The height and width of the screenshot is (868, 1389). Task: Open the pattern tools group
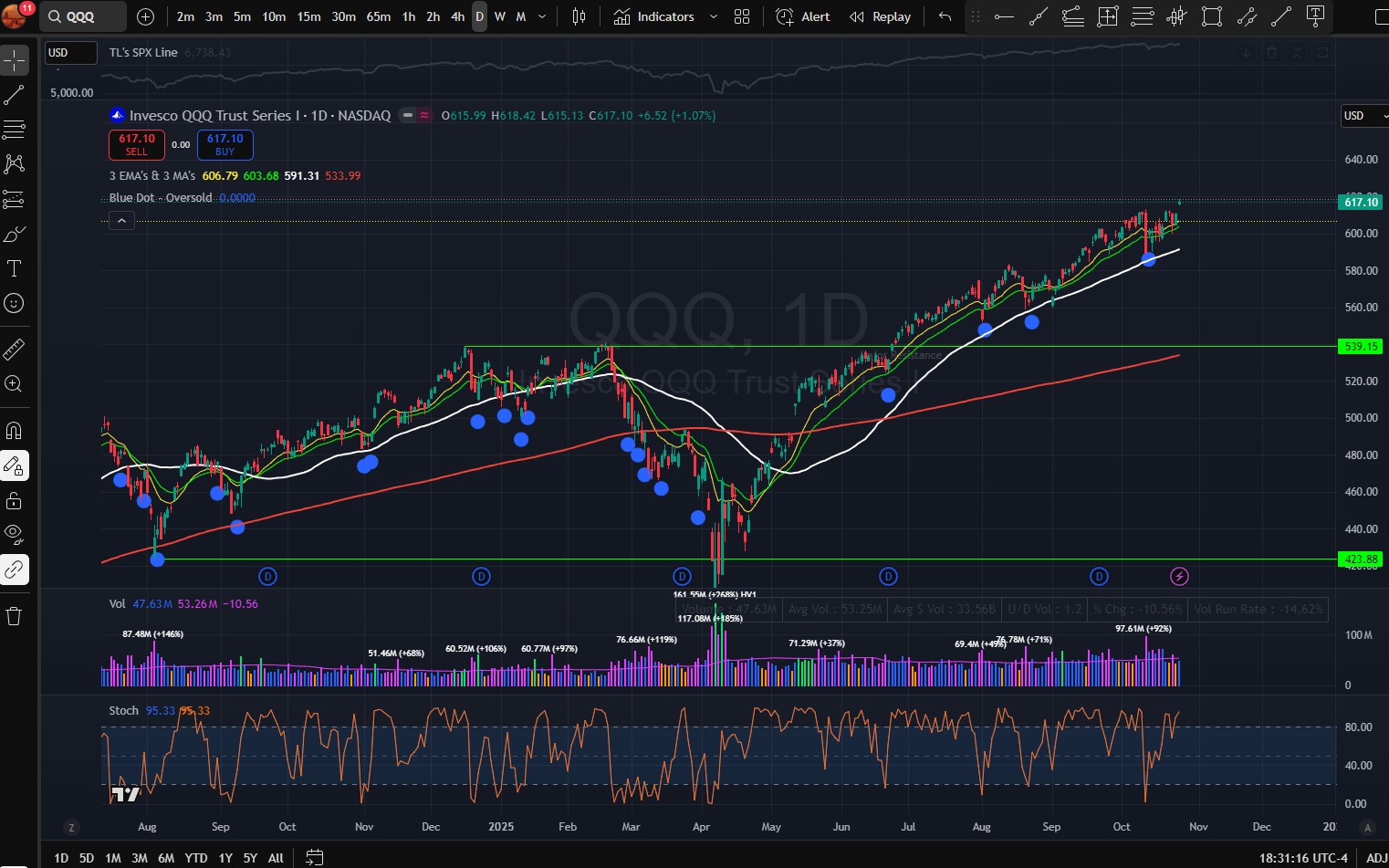(15, 164)
